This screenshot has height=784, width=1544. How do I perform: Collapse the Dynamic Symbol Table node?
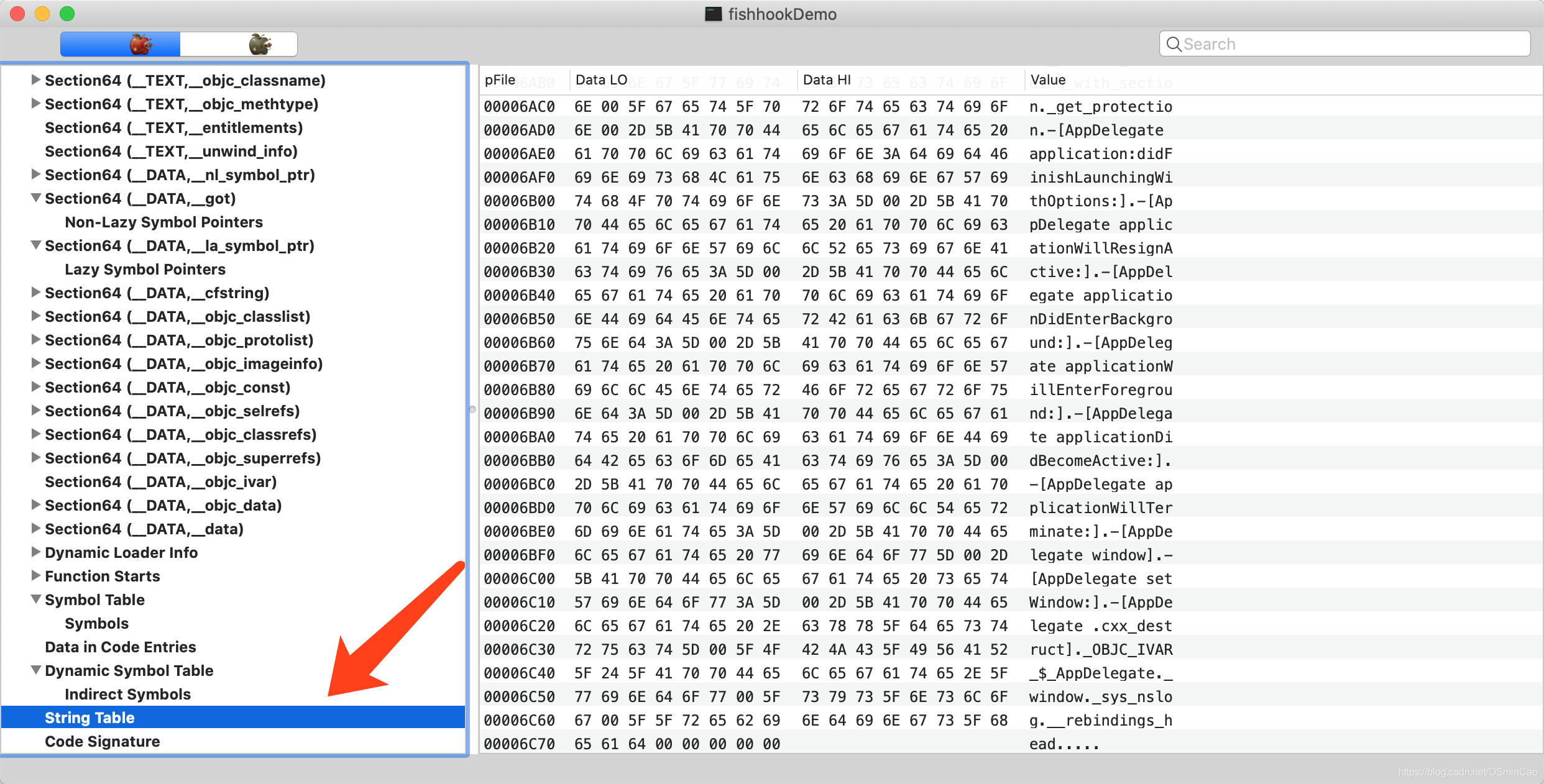36,670
